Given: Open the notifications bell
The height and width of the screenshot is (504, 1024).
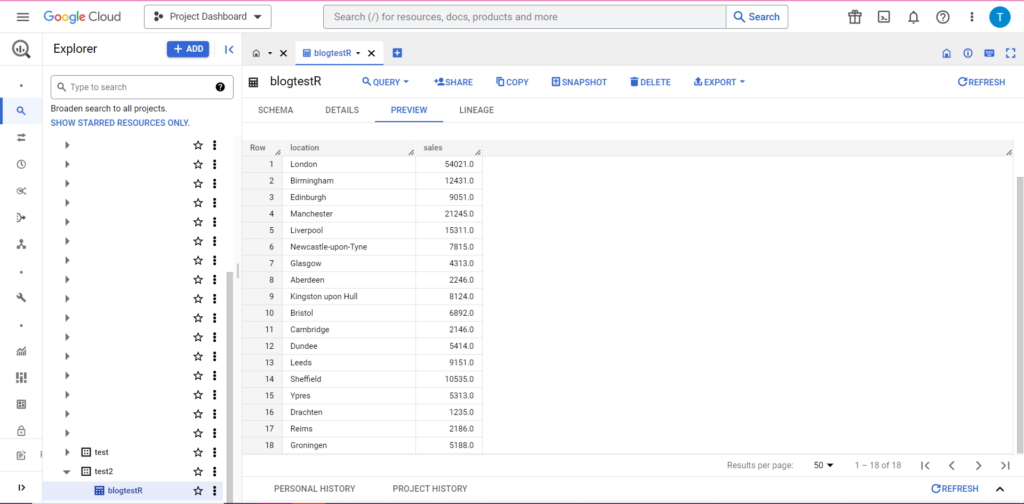Looking at the screenshot, I should click(913, 17).
